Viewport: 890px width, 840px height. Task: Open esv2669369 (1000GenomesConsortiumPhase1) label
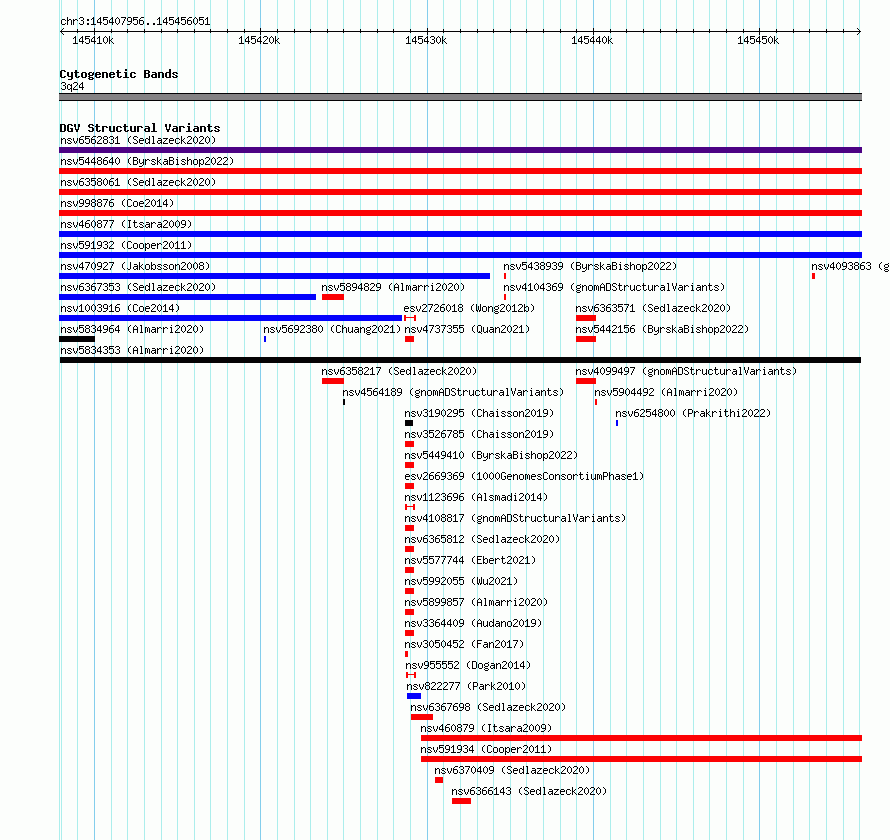click(524, 476)
